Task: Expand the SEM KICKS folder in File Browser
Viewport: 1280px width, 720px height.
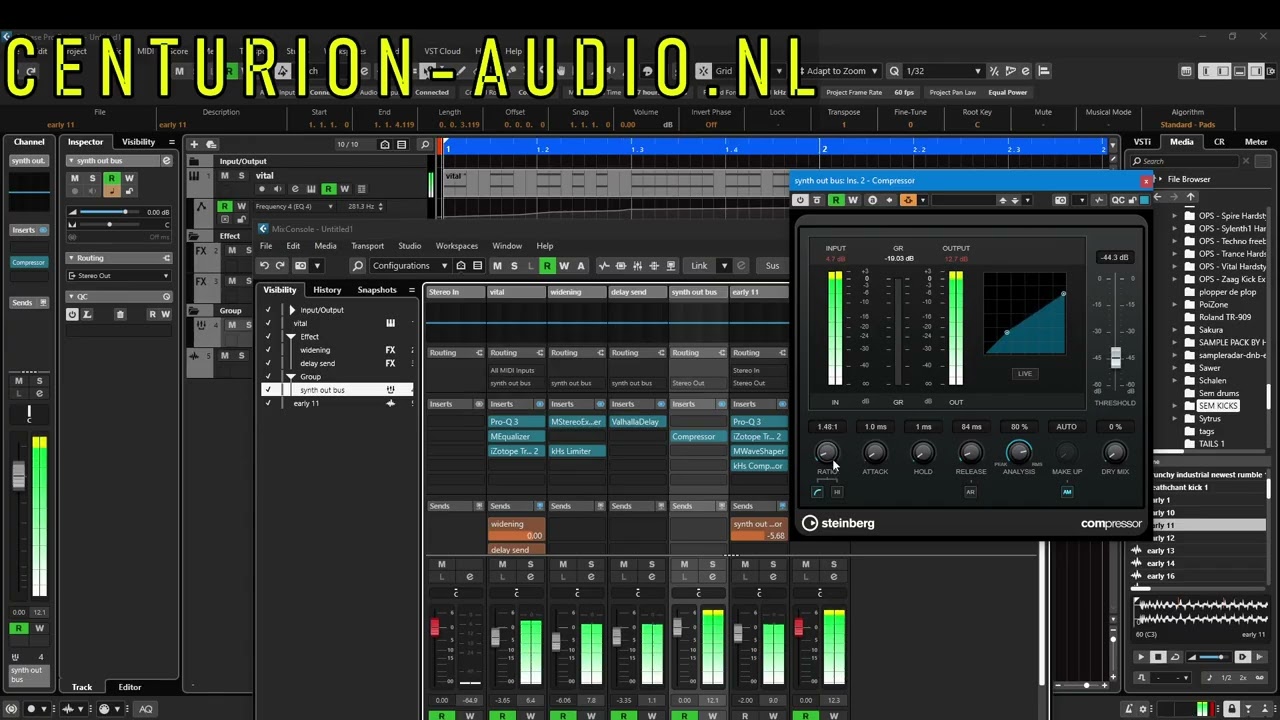Action: [1175, 406]
